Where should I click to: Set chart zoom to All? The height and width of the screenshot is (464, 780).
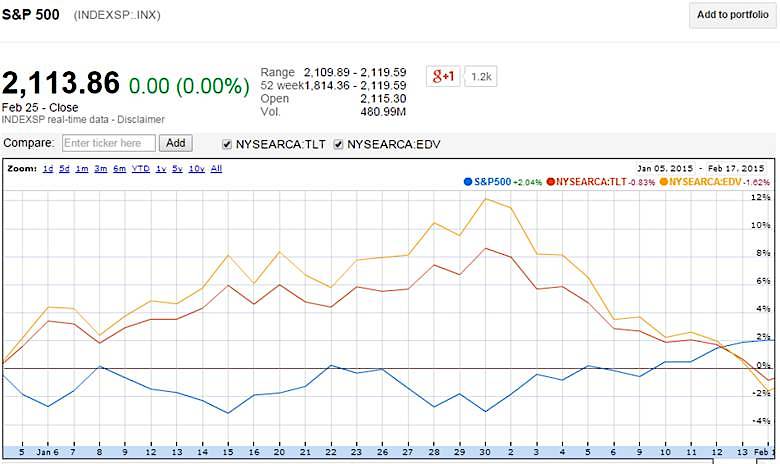[216, 169]
